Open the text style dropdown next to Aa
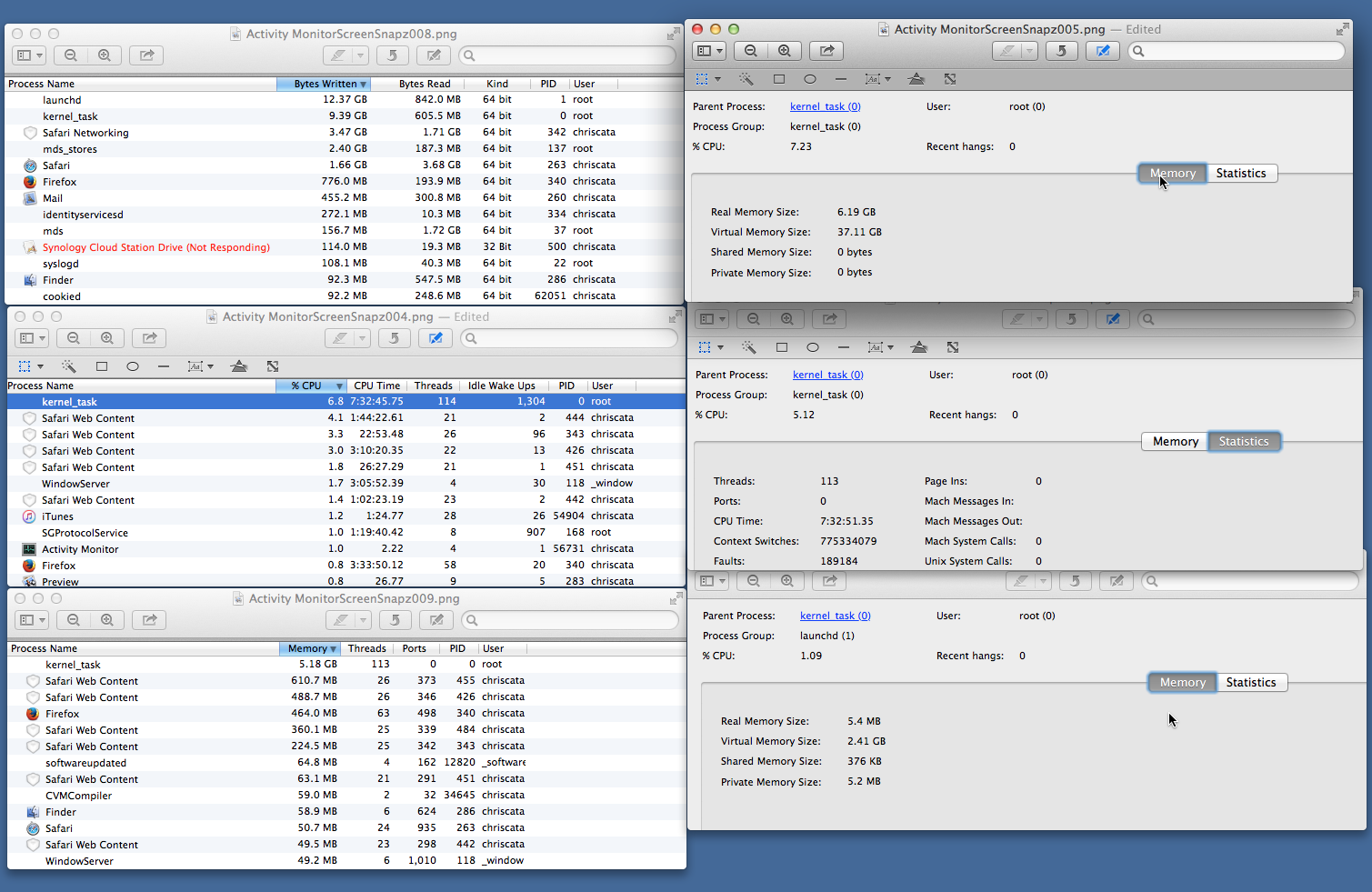The width and height of the screenshot is (1372, 892). pyautogui.click(x=886, y=79)
